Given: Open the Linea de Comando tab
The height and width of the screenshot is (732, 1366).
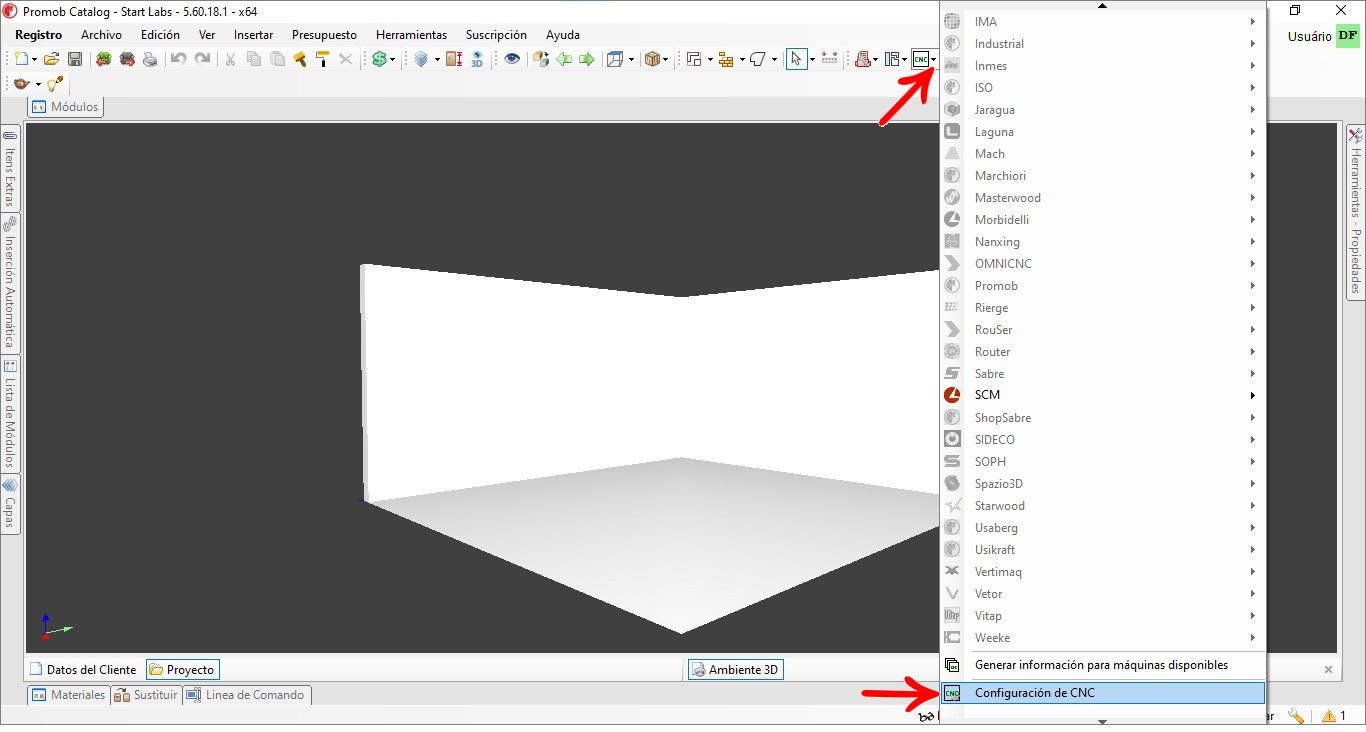Looking at the screenshot, I should [x=247, y=695].
